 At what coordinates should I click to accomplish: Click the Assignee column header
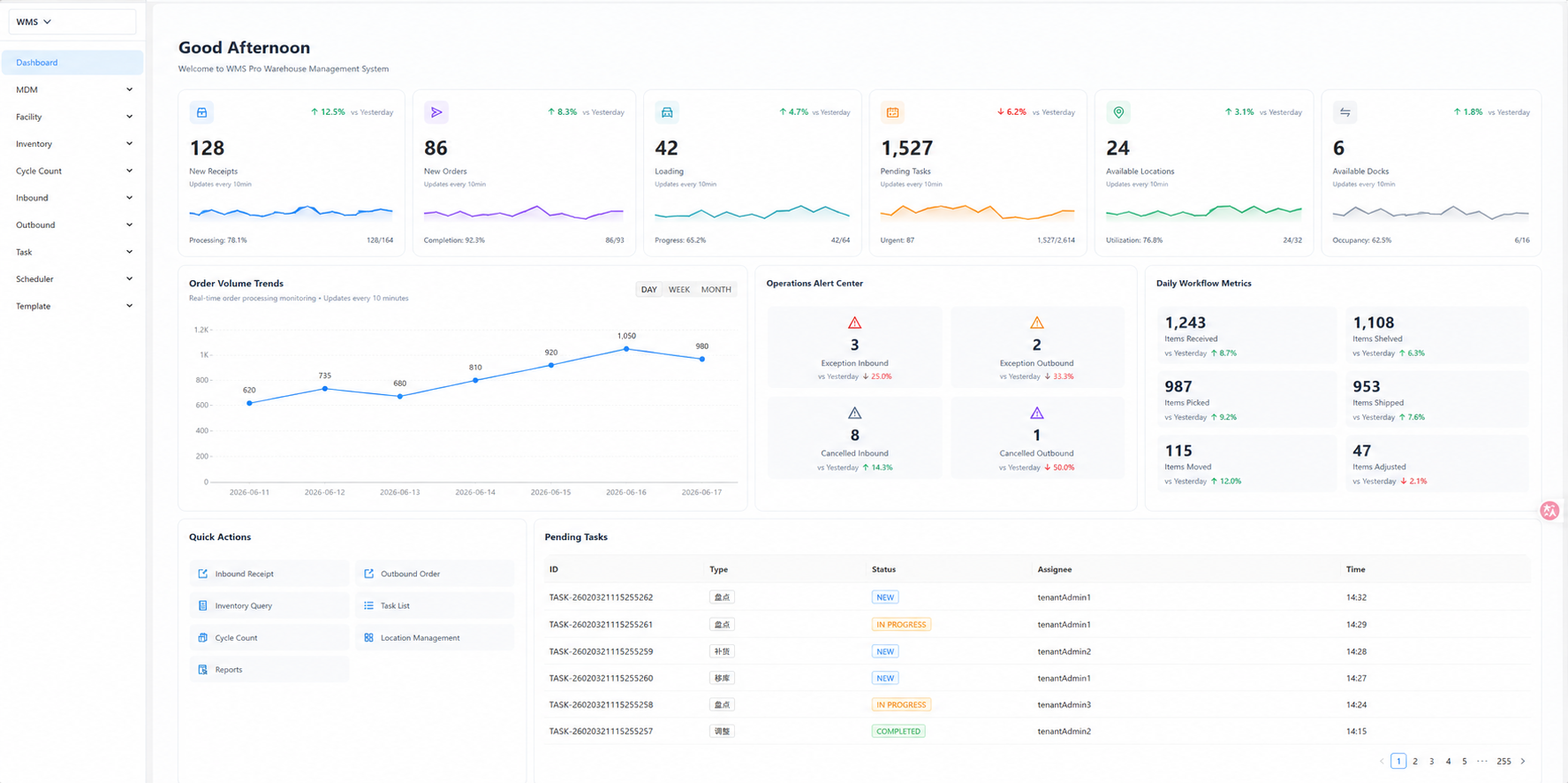1055,569
